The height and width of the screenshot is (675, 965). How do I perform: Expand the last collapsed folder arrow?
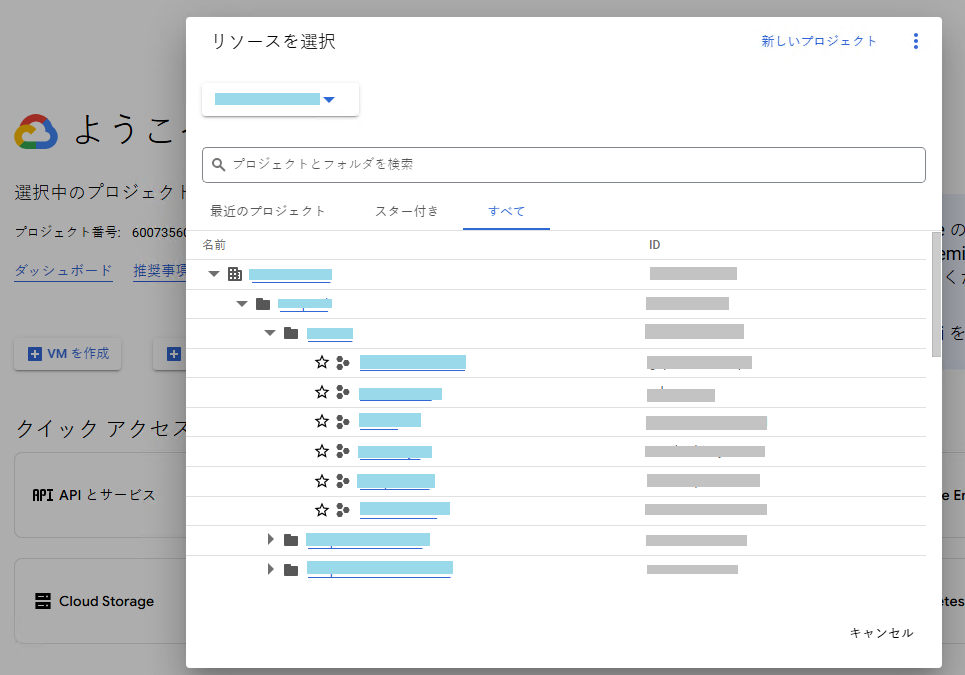[271, 569]
